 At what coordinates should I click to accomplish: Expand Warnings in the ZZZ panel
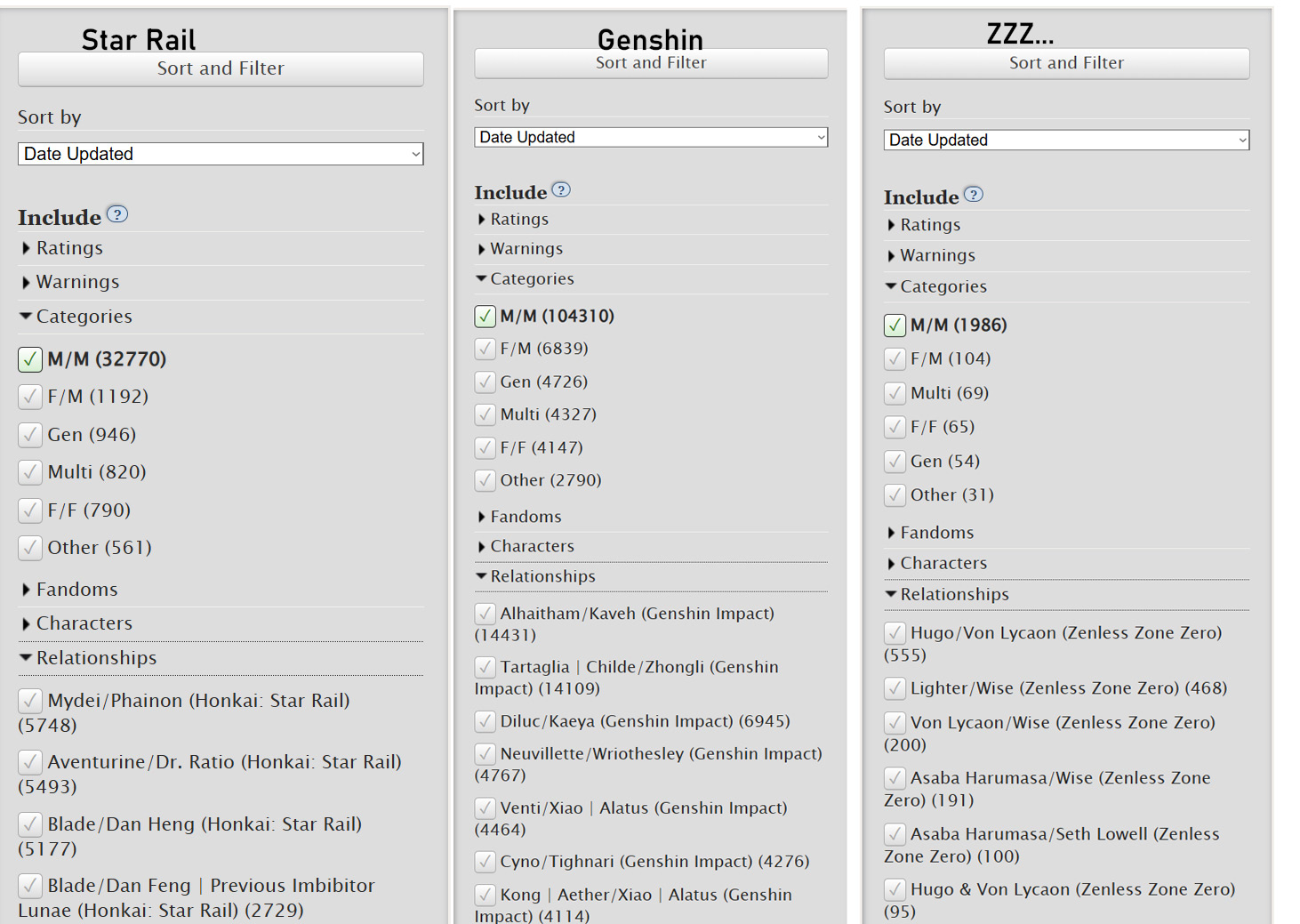pyautogui.click(x=931, y=256)
